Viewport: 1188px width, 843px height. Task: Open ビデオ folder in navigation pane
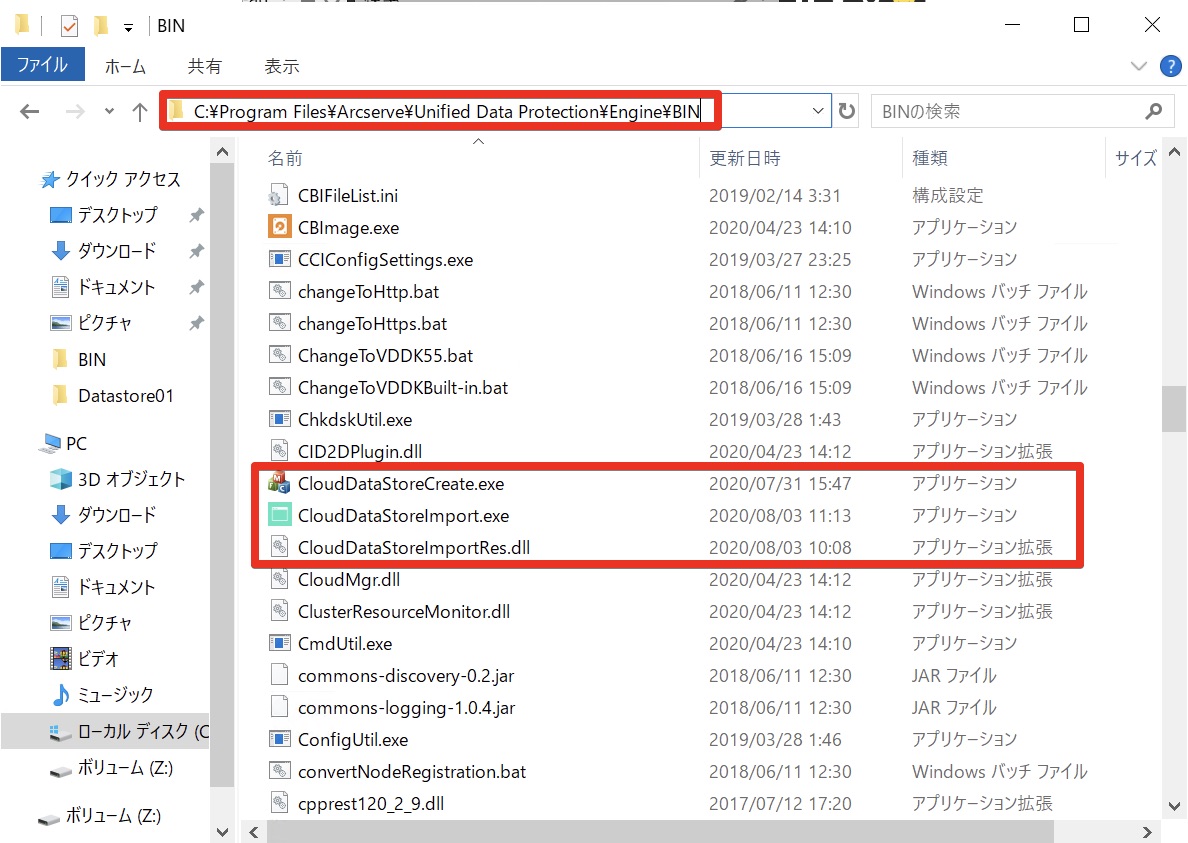click(84, 659)
